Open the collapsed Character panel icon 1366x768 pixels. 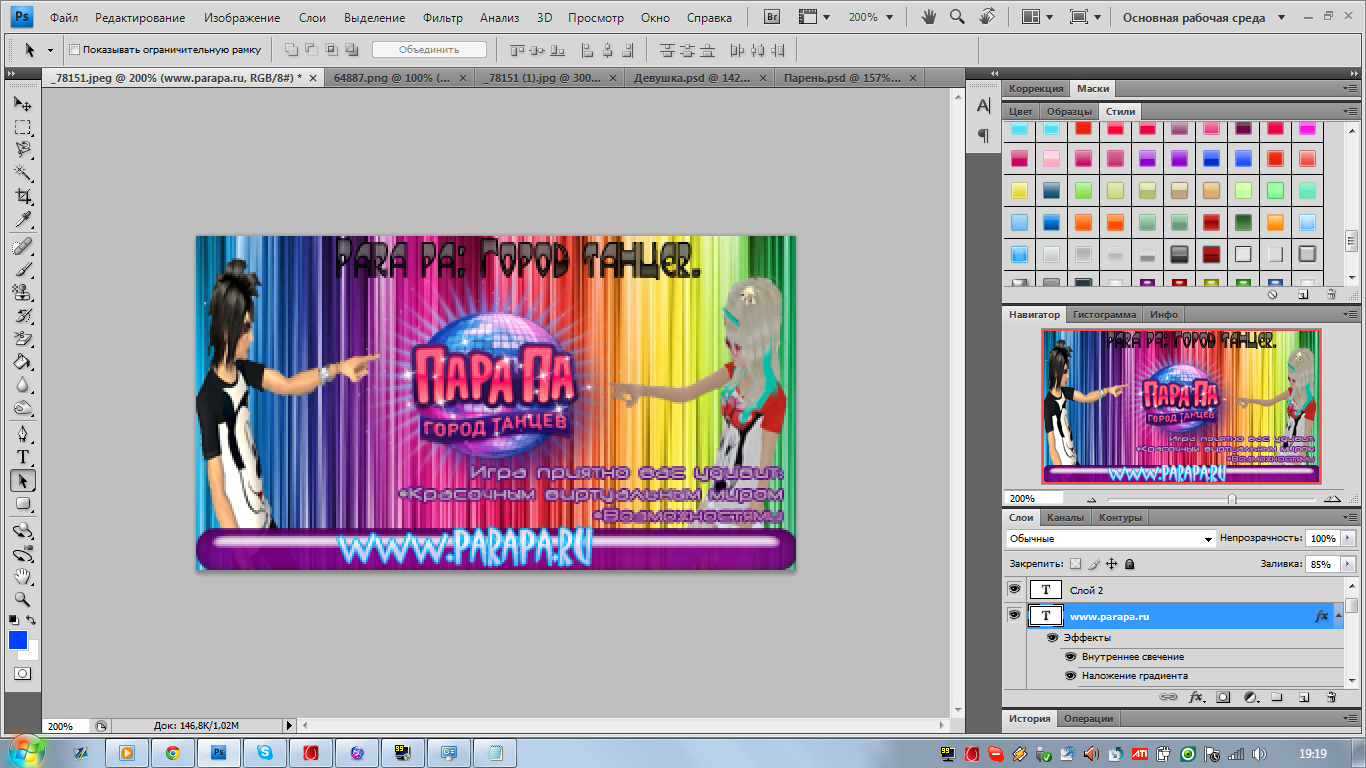click(x=983, y=106)
